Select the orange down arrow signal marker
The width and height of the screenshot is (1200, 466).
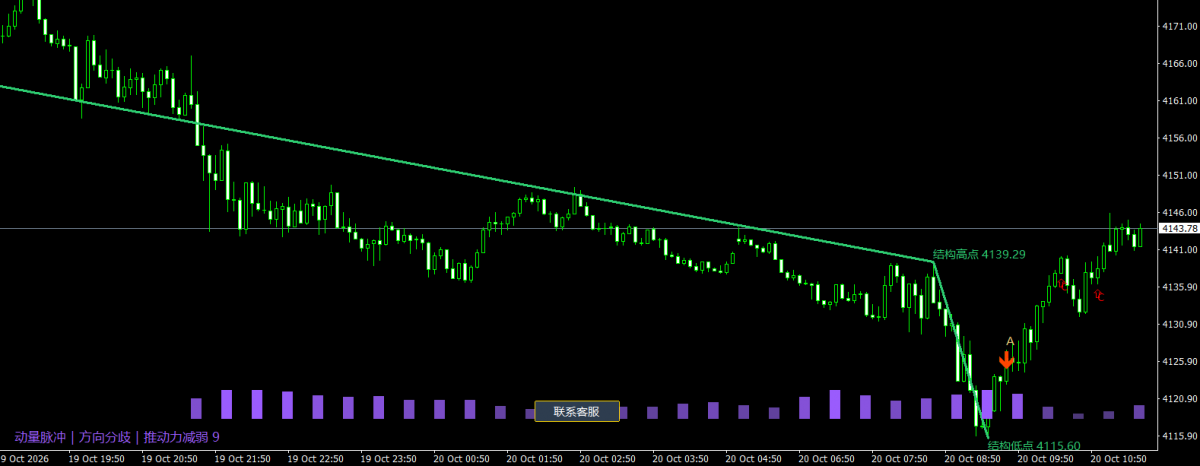(1007, 360)
